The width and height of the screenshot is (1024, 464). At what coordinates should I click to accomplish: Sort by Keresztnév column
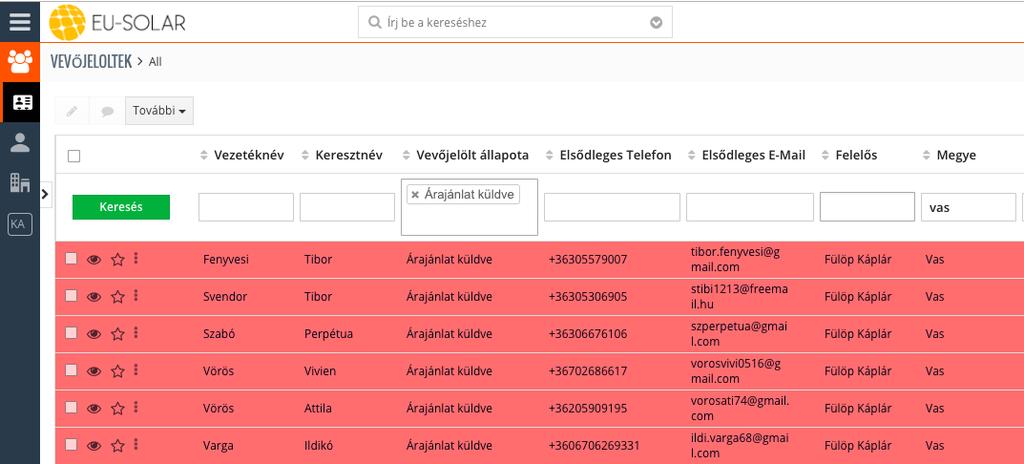342,156
